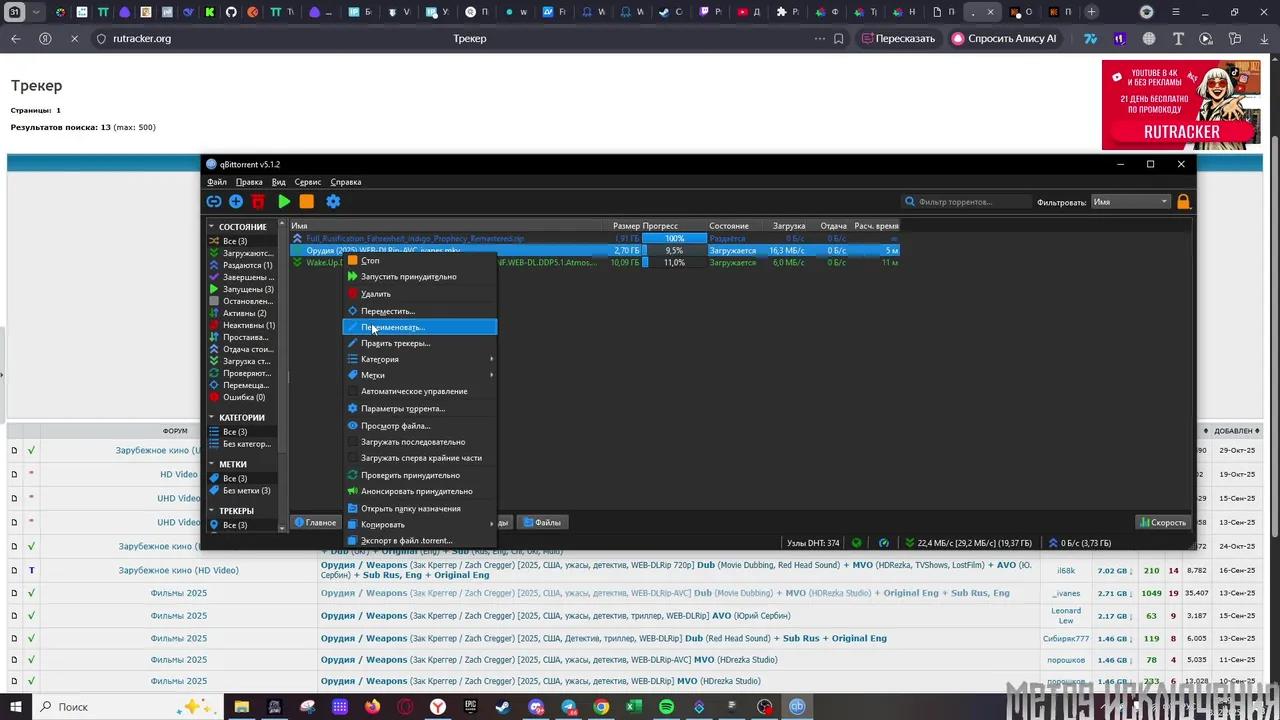This screenshot has width=1280, height=720.
Task: Choose 'Переименовать...' in the context menu
Action: click(x=420, y=327)
